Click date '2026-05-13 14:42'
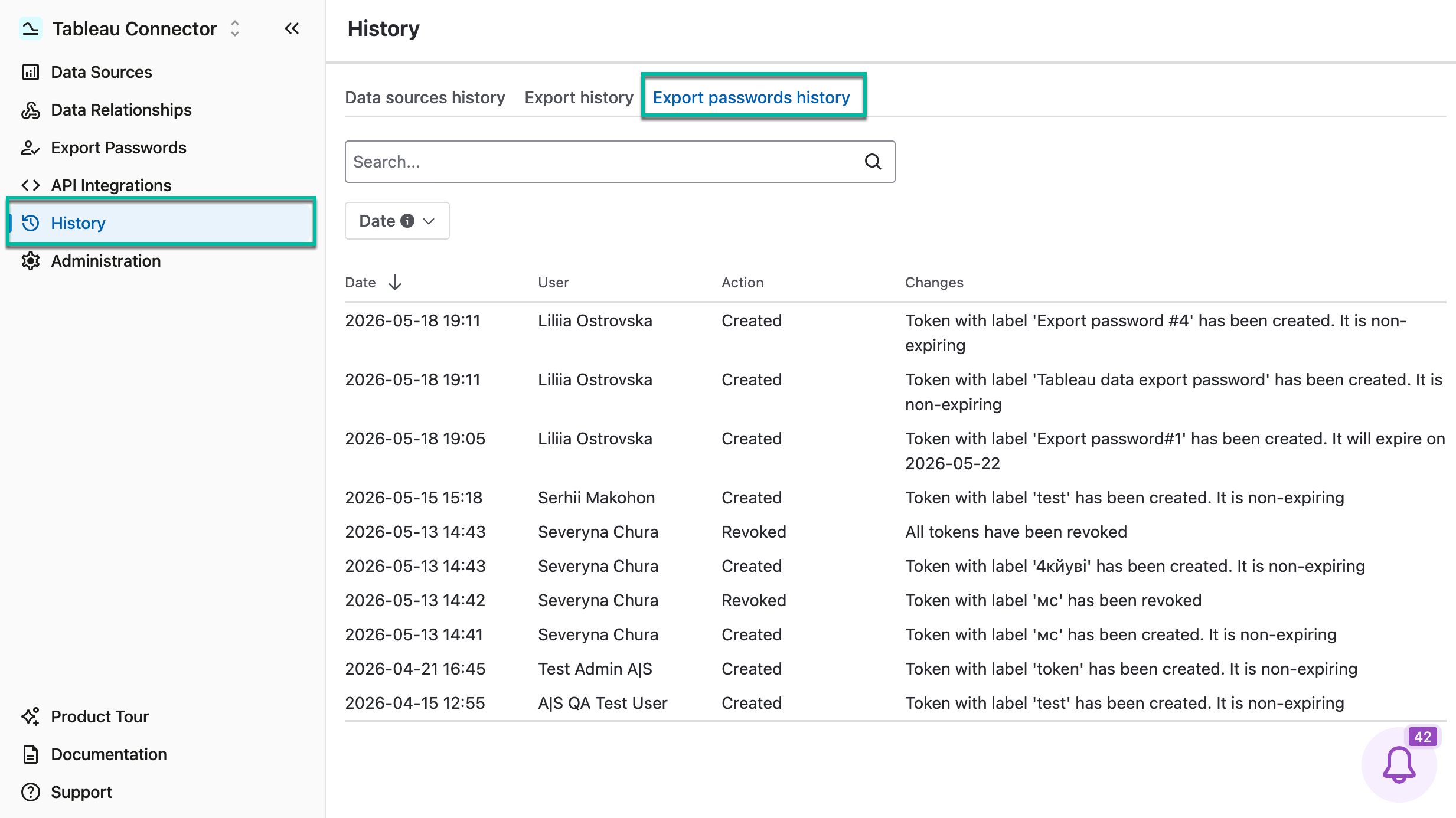 [415, 600]
